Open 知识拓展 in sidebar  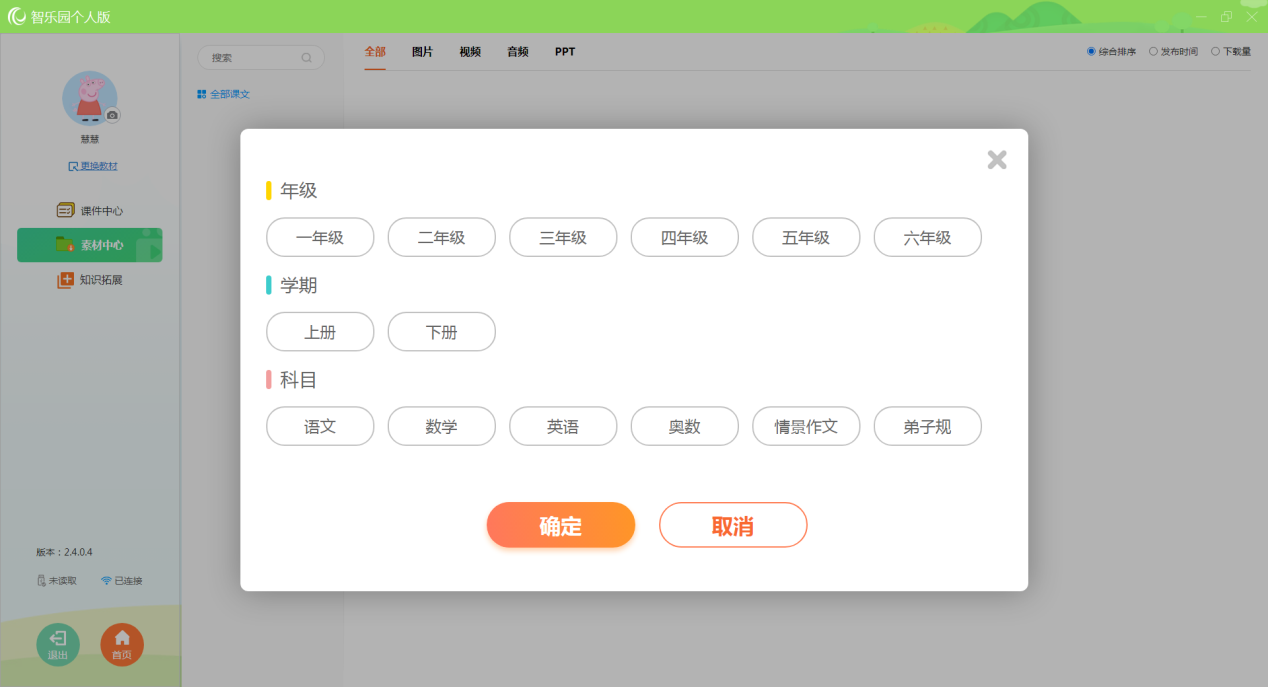[x=90, y=280]
